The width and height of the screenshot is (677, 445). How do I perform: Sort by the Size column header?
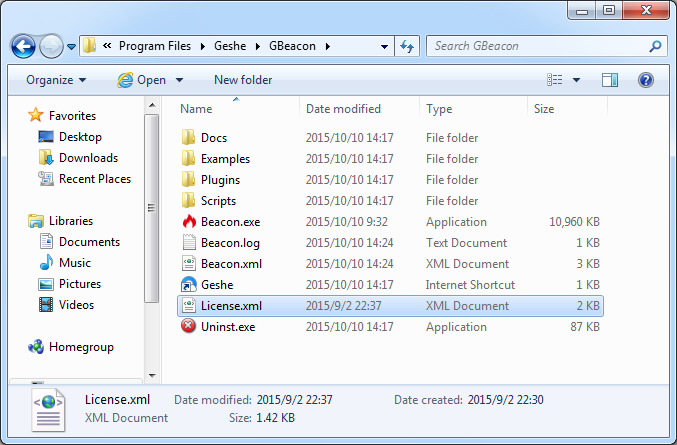[544, 109]
